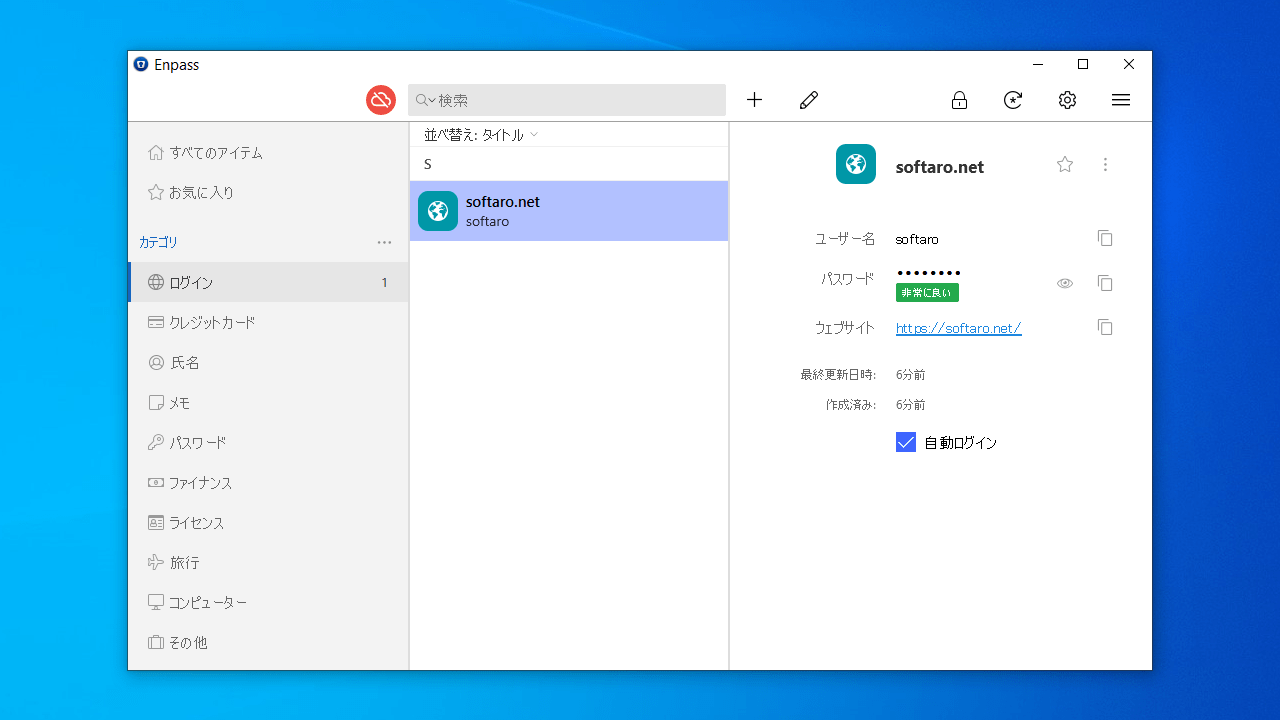
Task: Select the 旅行 category
Action: [268, 562]
